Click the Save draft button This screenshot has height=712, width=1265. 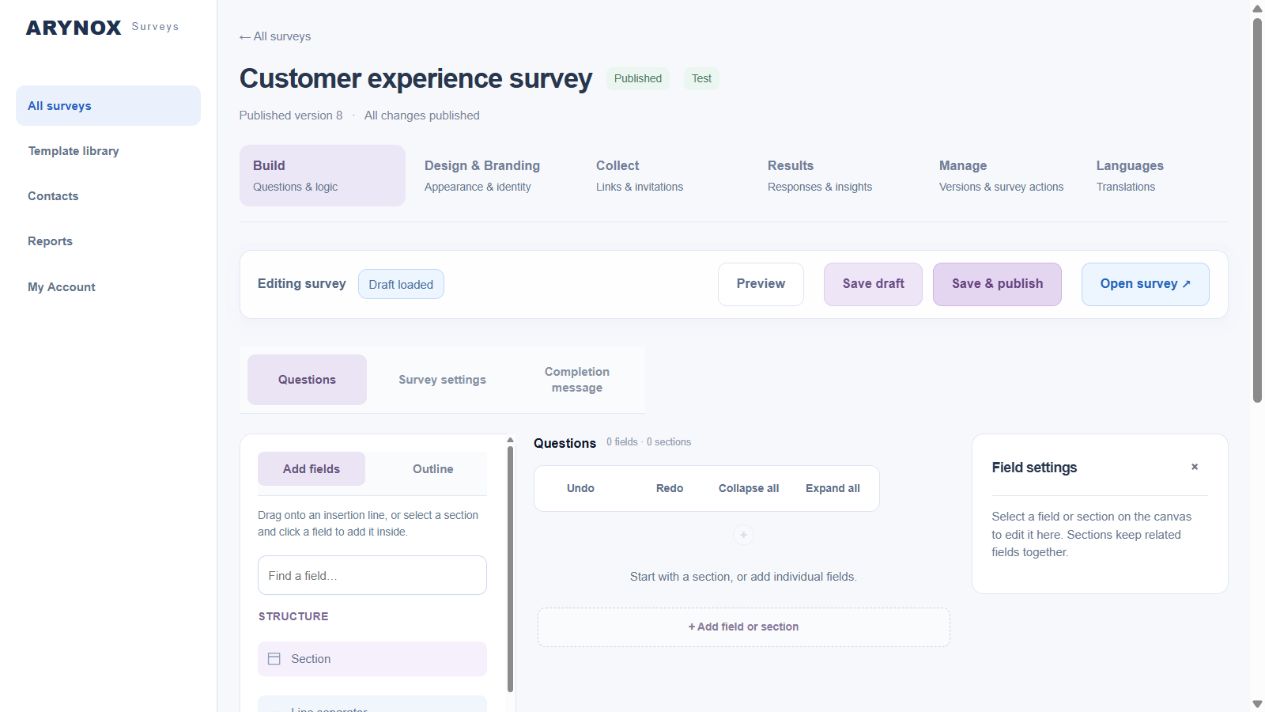pyautogui.click(x=873, y=284)
